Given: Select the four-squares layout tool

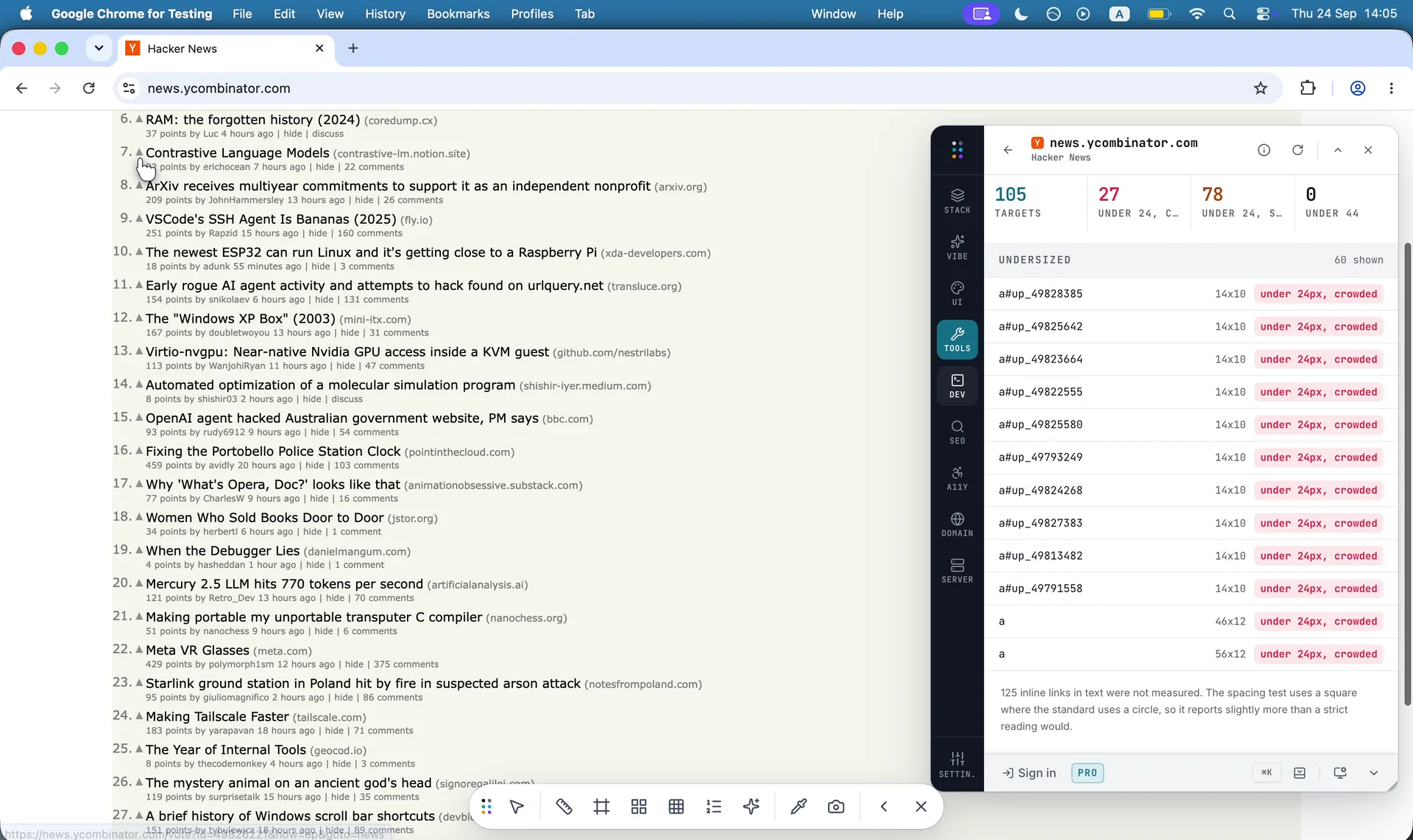Looking at the screenshot, I should point(639,807).
